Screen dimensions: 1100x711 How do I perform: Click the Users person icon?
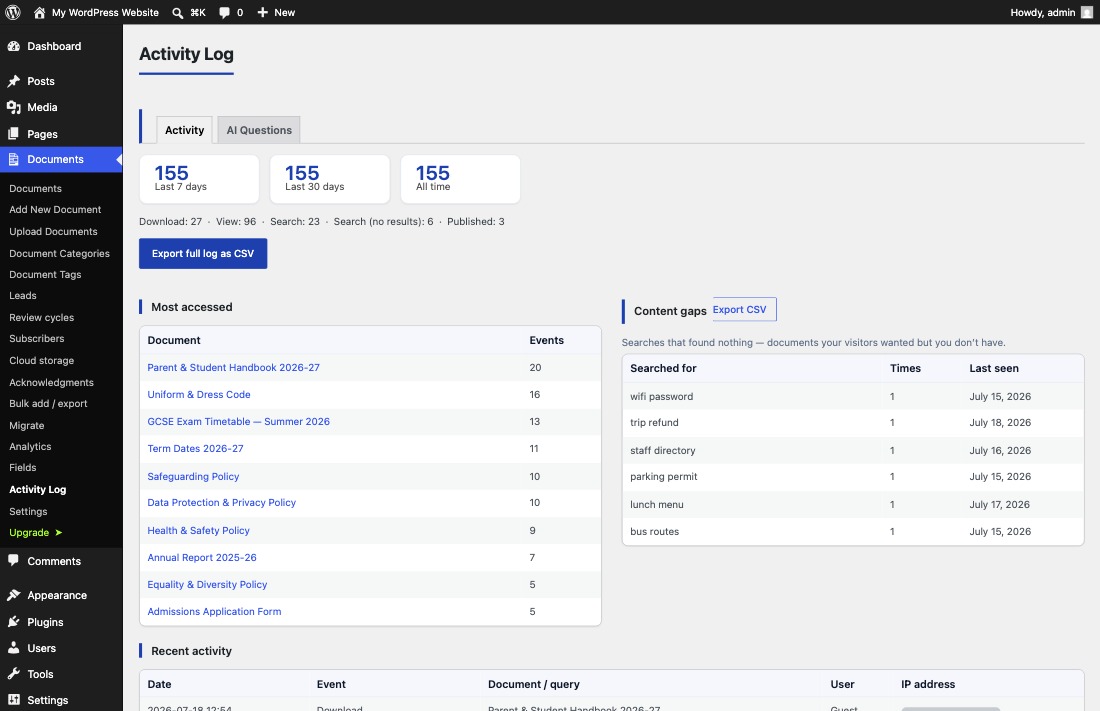pos(13,648)
